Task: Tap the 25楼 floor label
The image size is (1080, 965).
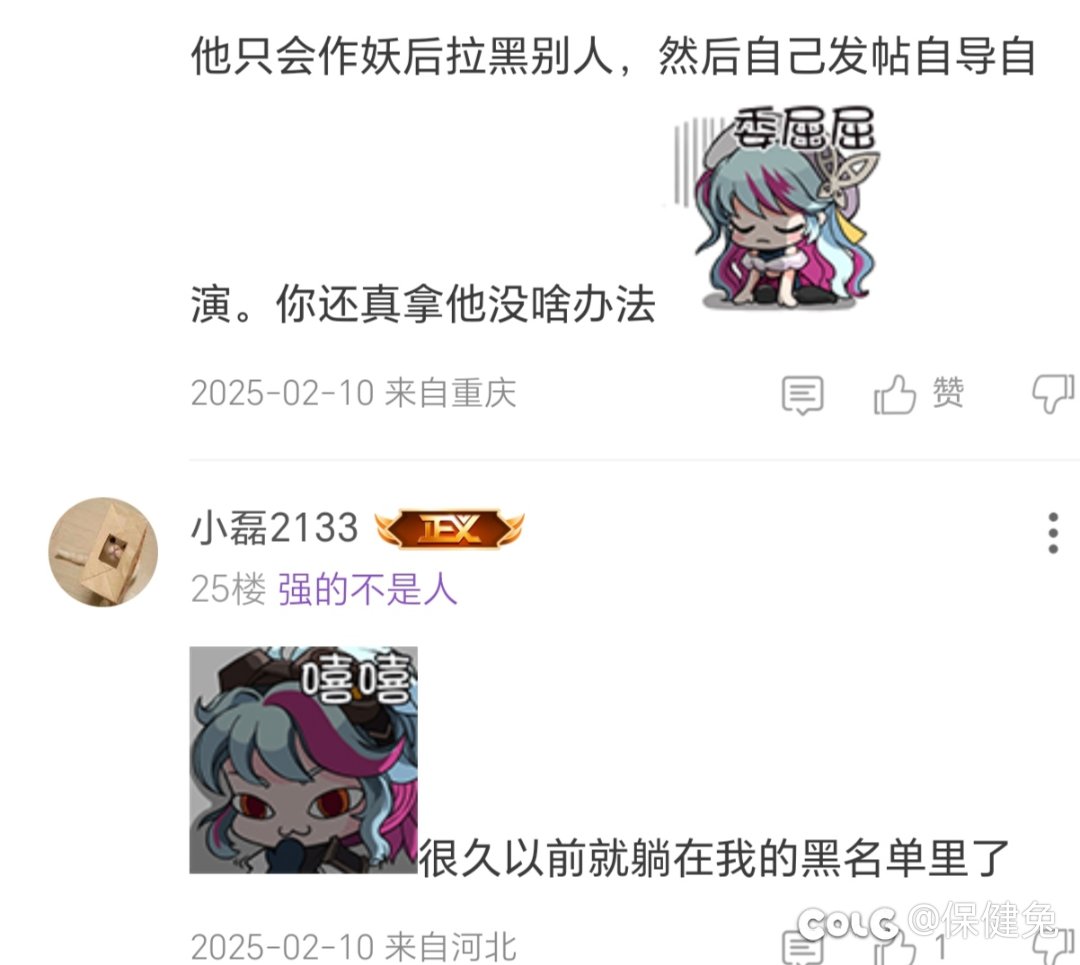Action: click(228, 590)
